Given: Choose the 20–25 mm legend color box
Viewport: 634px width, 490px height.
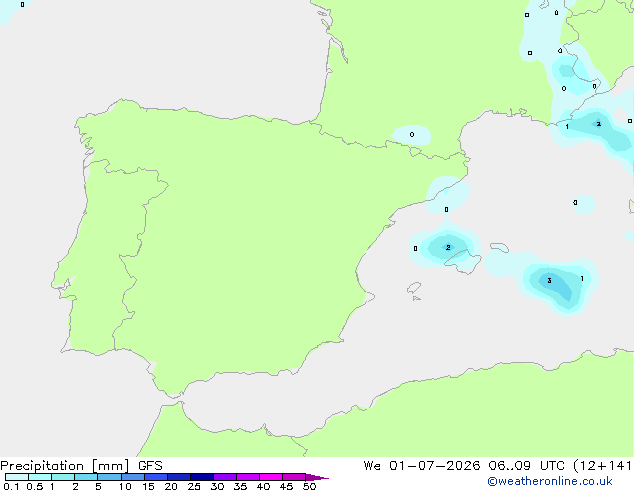Looking at the screenshot, I should pyautogui.click(x=179, y=477).
